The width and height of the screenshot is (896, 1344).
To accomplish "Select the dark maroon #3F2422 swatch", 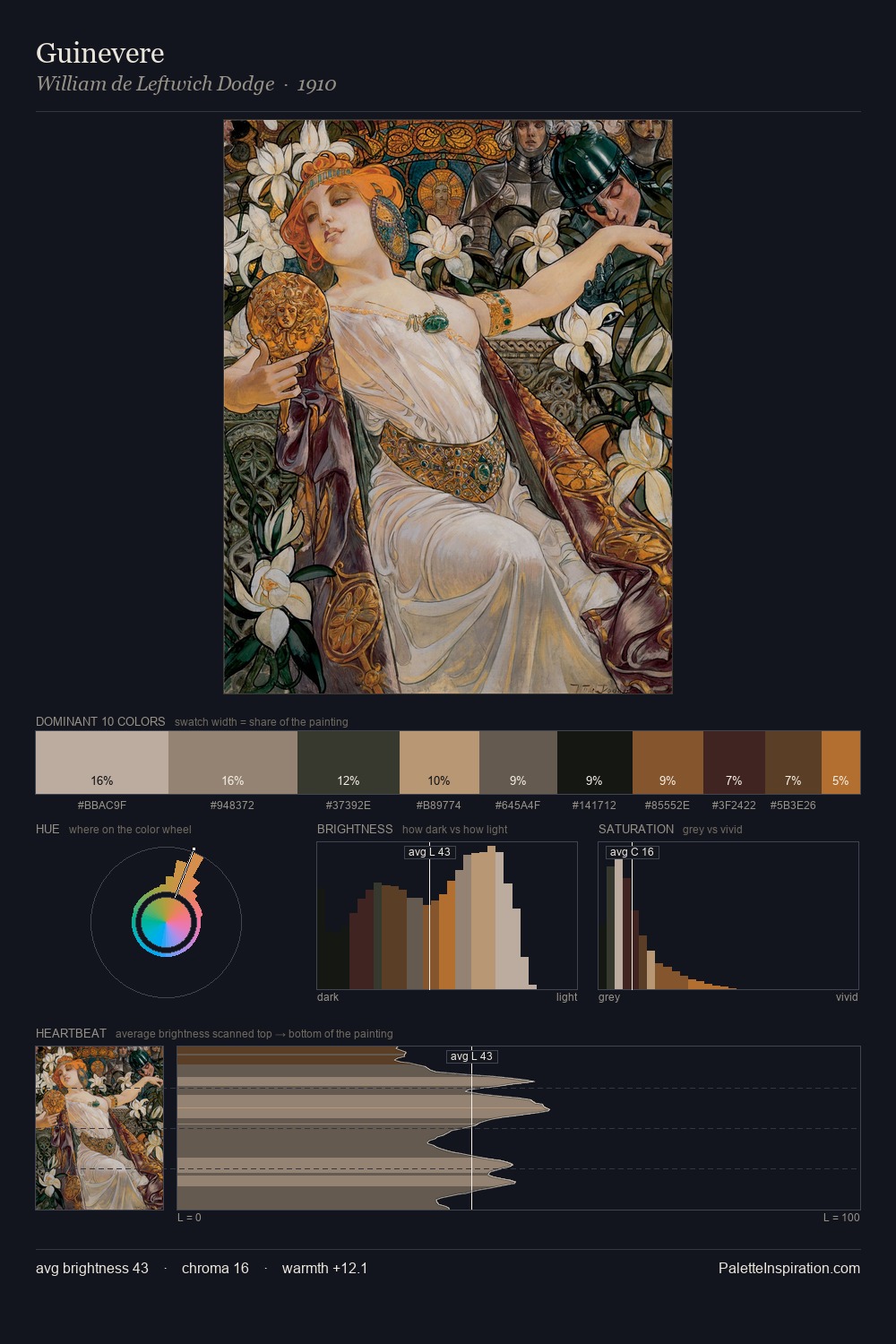I will [x=734, y=762].
